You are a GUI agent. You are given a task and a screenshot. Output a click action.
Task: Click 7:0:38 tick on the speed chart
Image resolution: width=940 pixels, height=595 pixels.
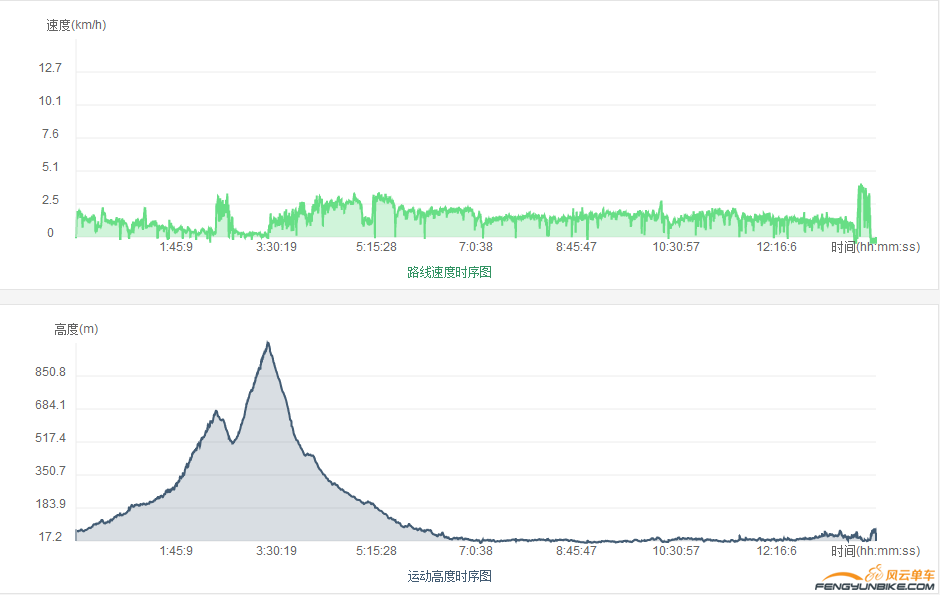click(x=476, y=247)
